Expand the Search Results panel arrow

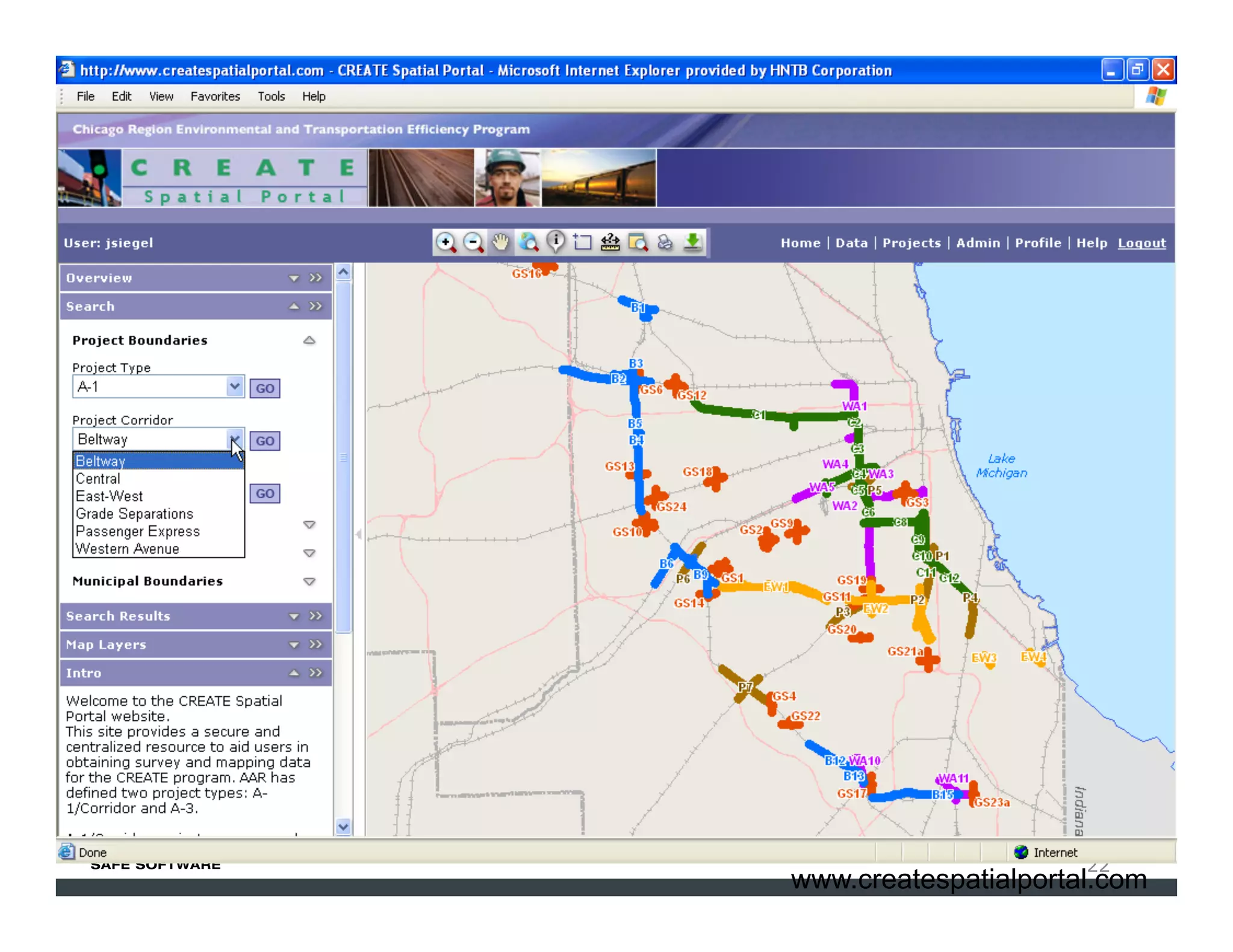[x=294, y=616]
